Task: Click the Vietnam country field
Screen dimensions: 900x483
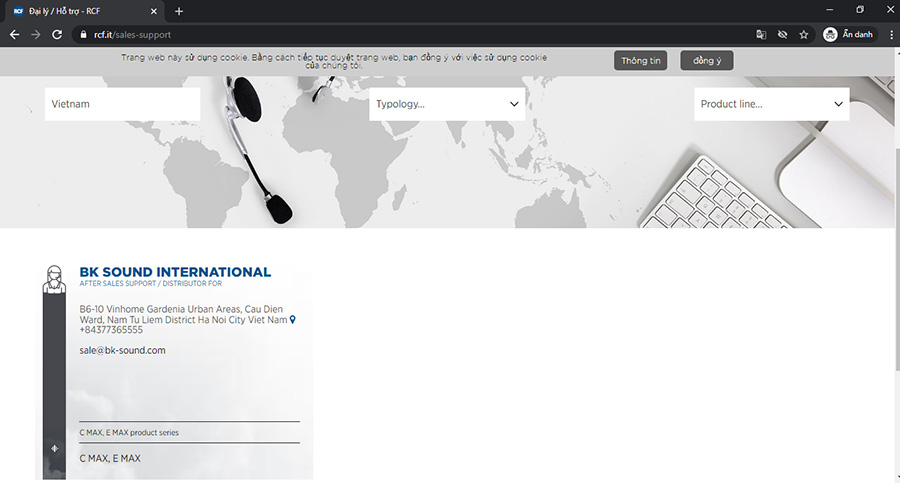Action: coord(122,104)
